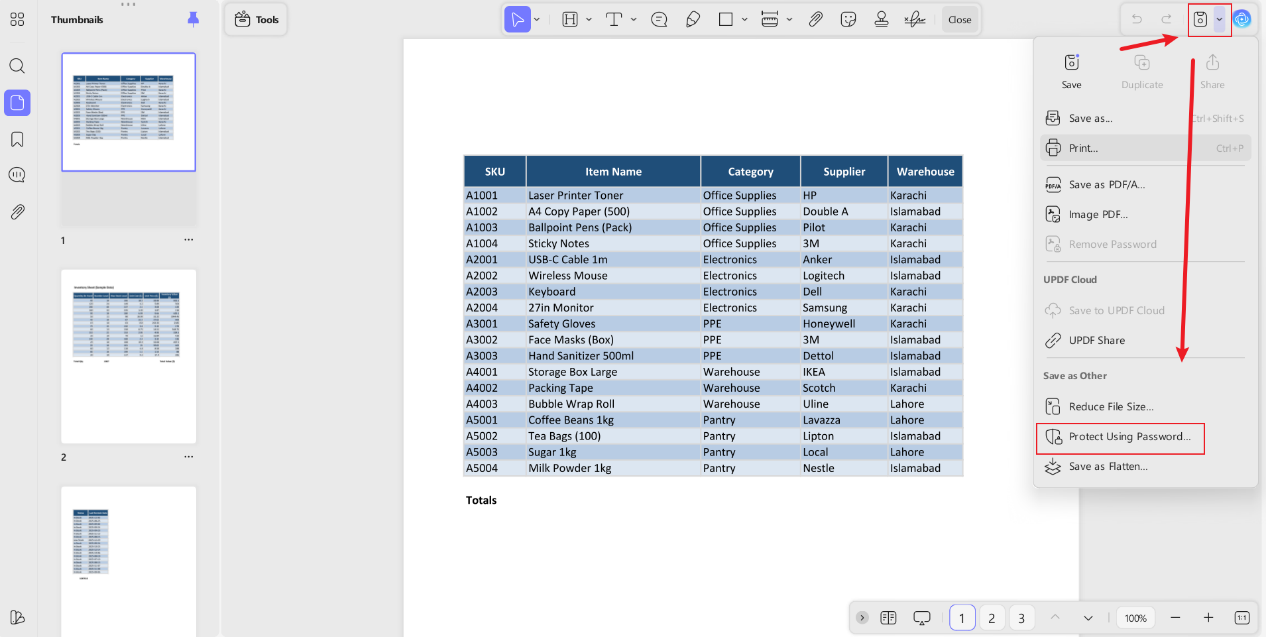Viewport: 1266px width, 637px height.
Task: Jump to page 3 button
Action: point(1021,618)
